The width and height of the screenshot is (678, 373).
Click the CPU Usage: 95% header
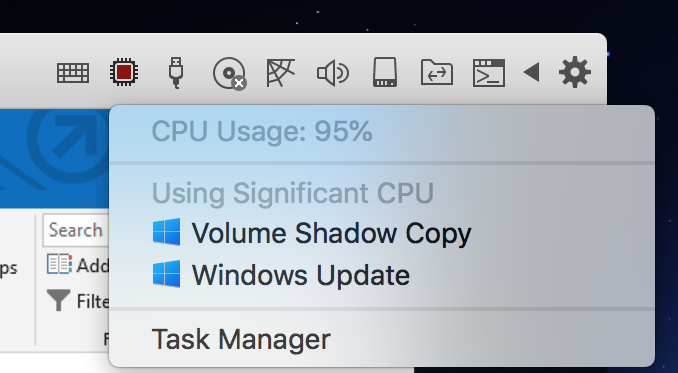click(262, 131)
